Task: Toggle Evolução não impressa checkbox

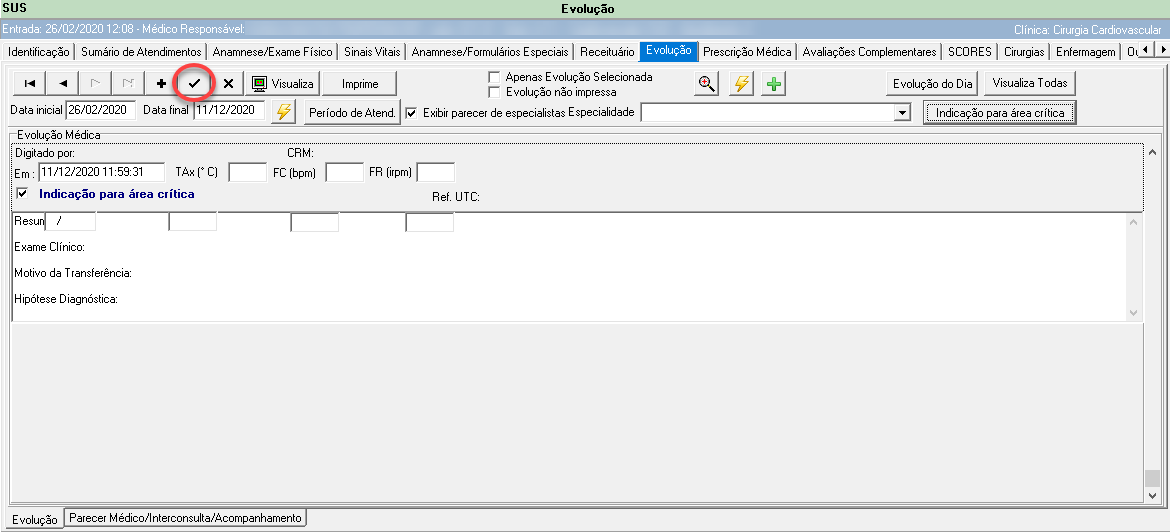Action: pos(493,92)
